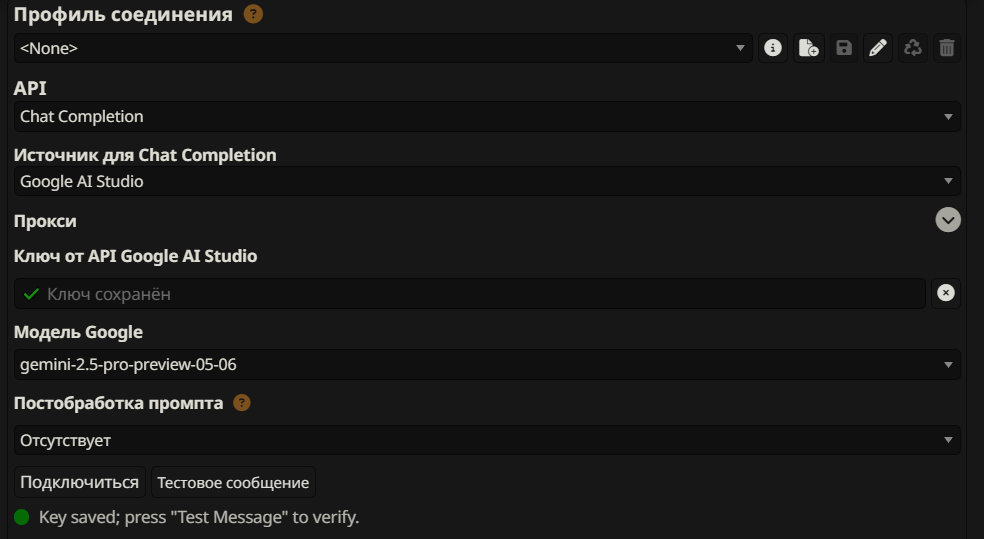Expand the Прокси section chevron

948,220
